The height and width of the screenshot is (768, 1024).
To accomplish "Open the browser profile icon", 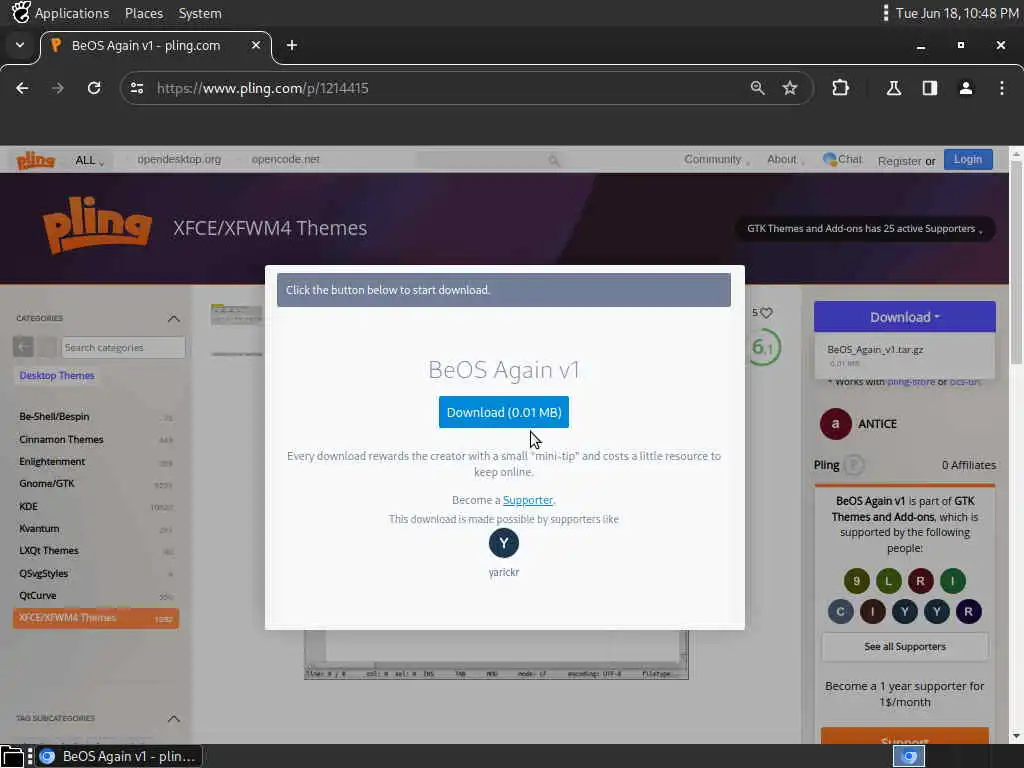I will tap(966, 88).
